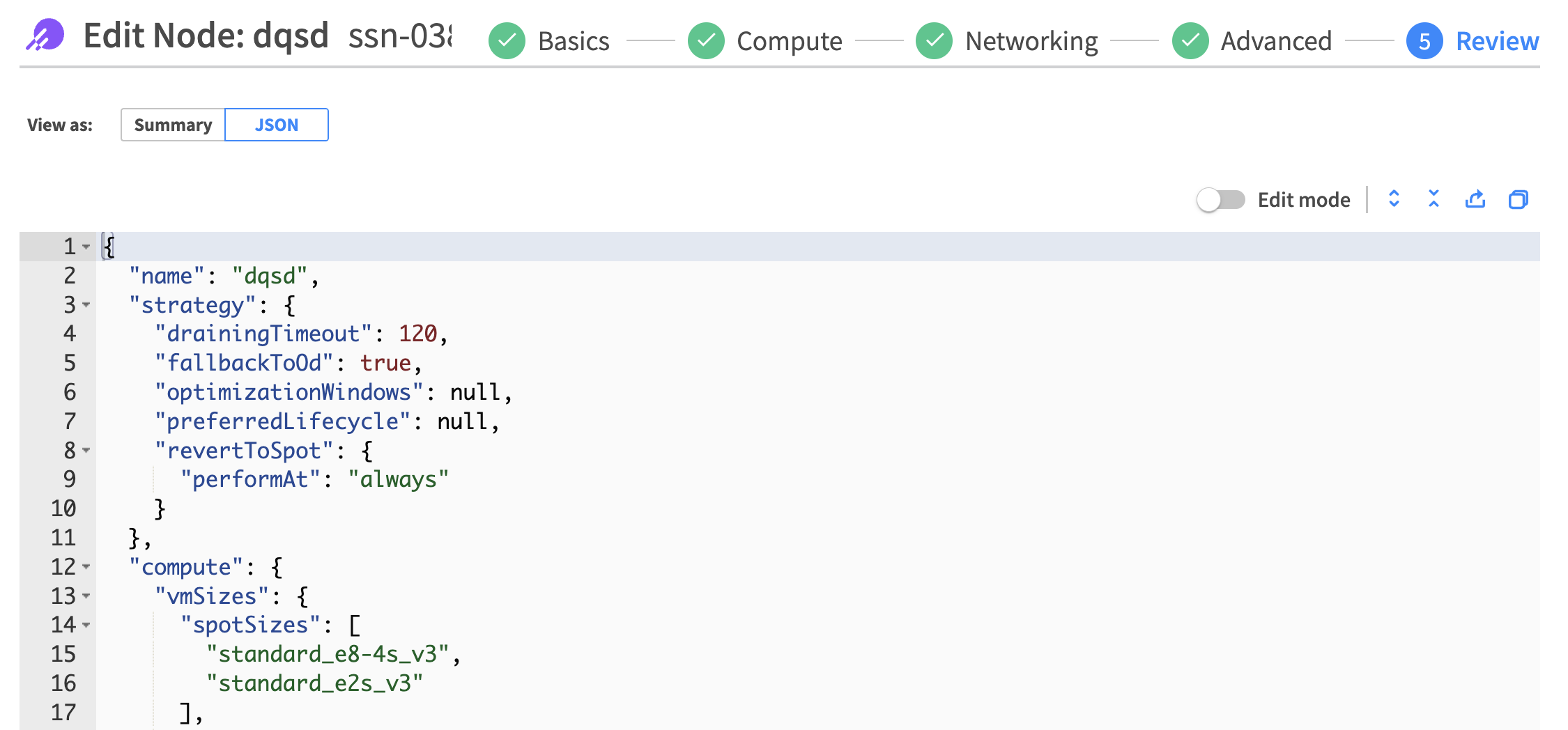Image resolution: width=1568 pixels, height=730 pixels.
Task: Click the collapse-all JSON icon
Action: pos(1434,199)
